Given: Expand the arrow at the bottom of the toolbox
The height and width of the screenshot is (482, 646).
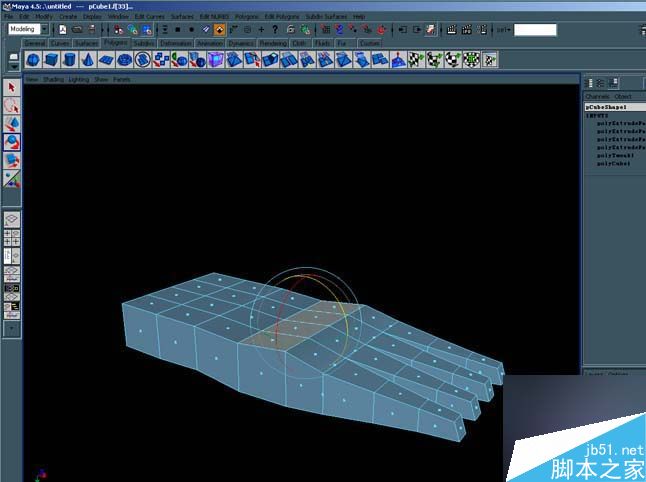Looking at the screenshot, I should pos(12,329).
